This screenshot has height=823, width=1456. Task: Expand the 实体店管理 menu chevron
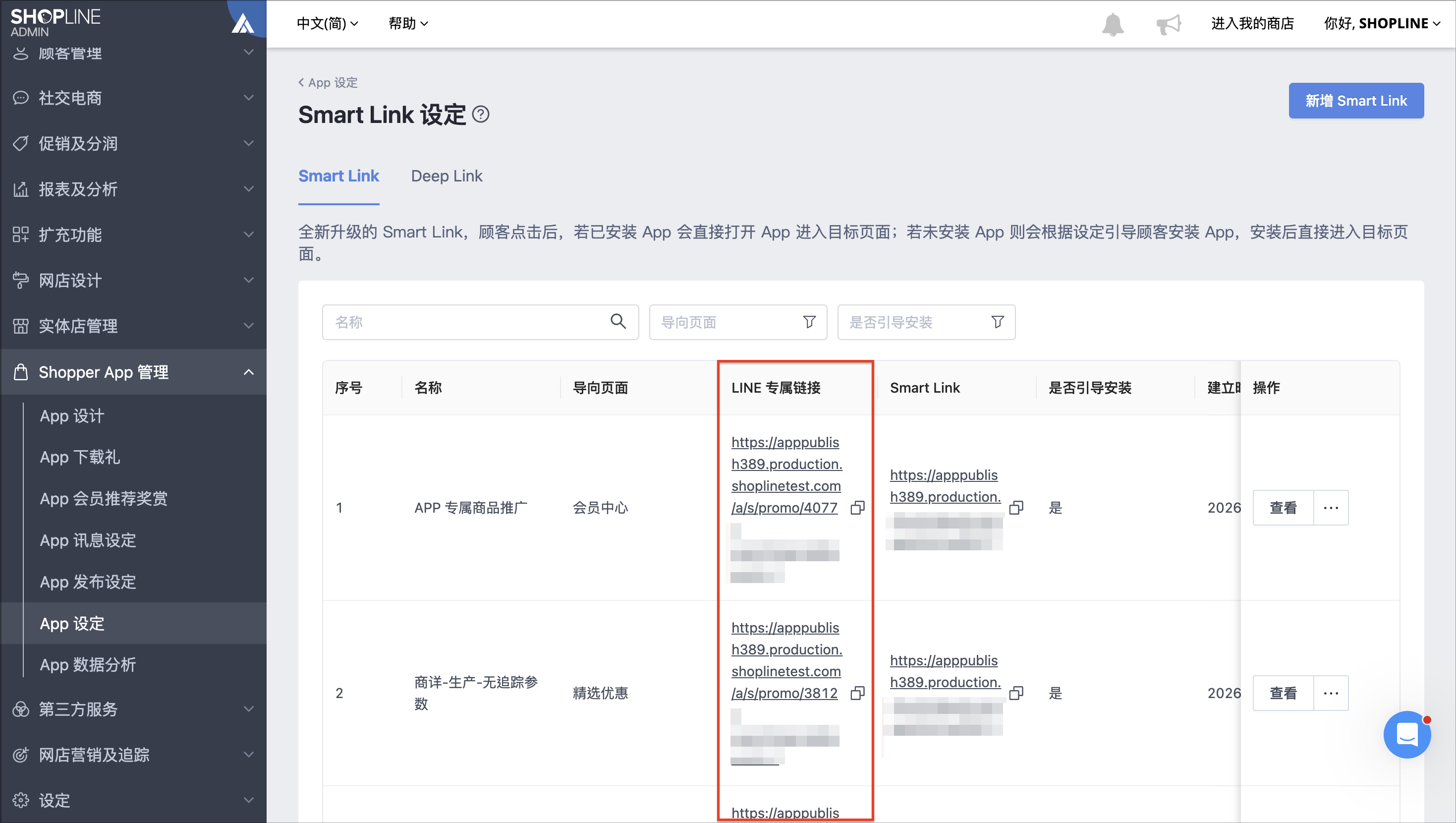[x=249, y=326]
